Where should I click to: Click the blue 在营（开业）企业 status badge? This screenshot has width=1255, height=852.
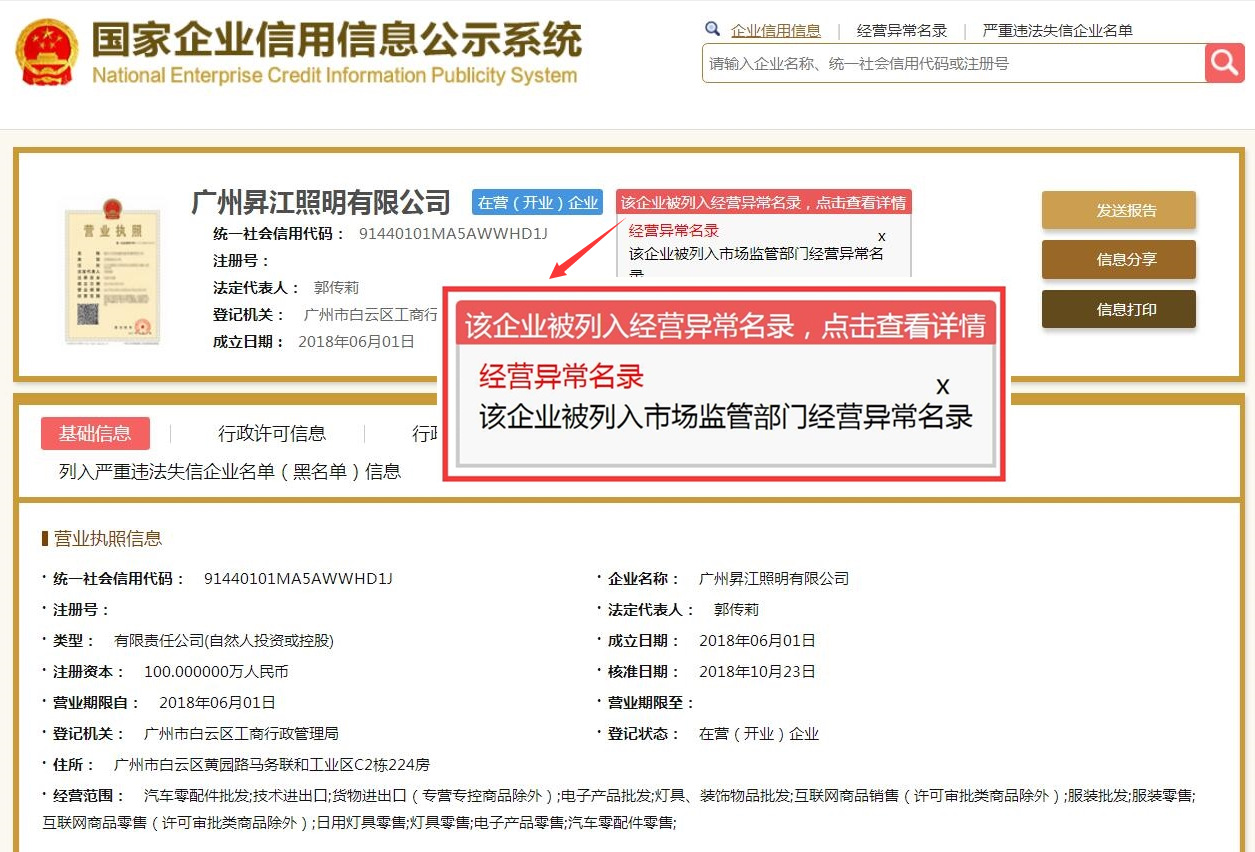tap(538, 201)
